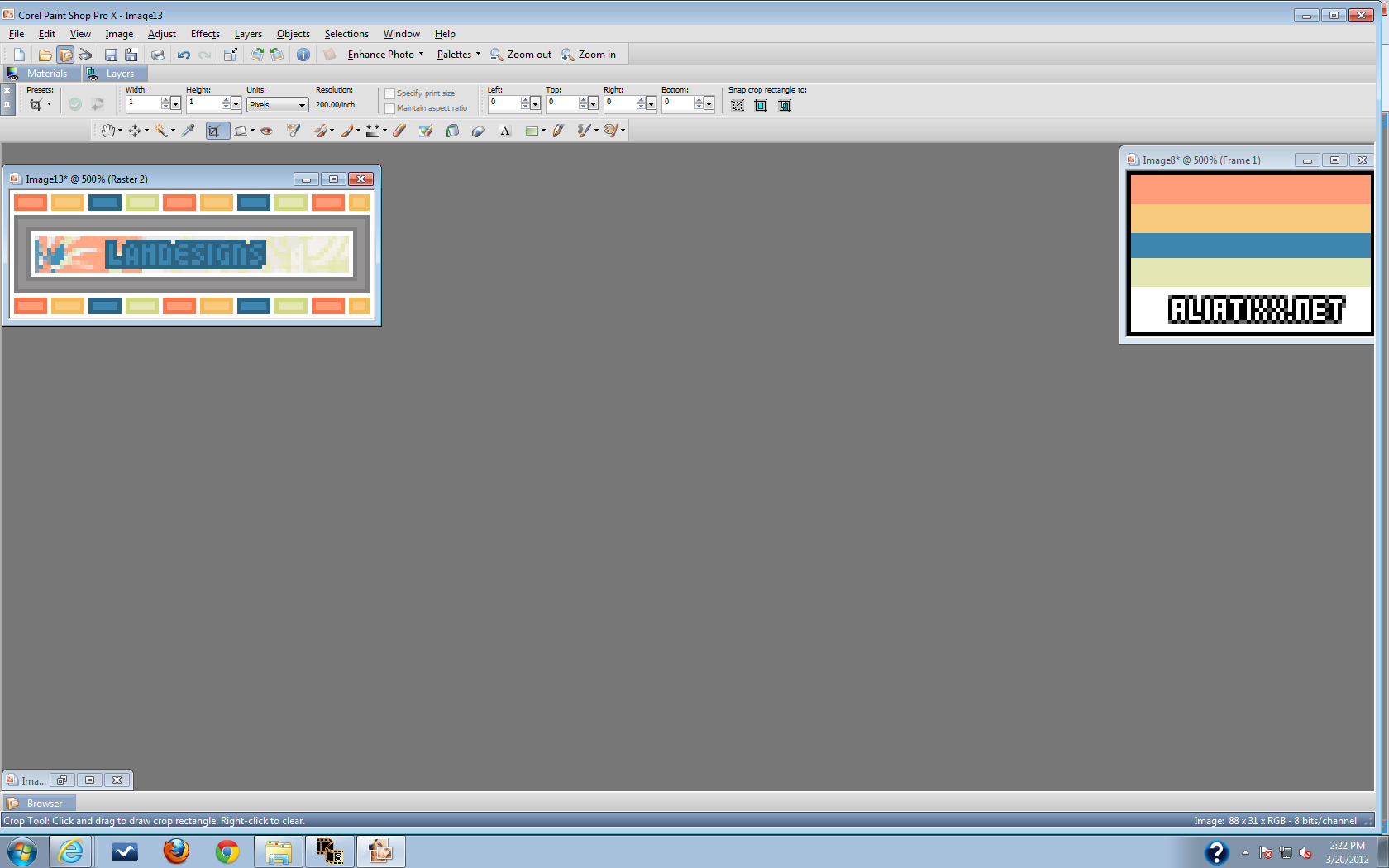This screenshot has height=868, width=1389.
Task: Select the Move tool
Action: point(134,131)
